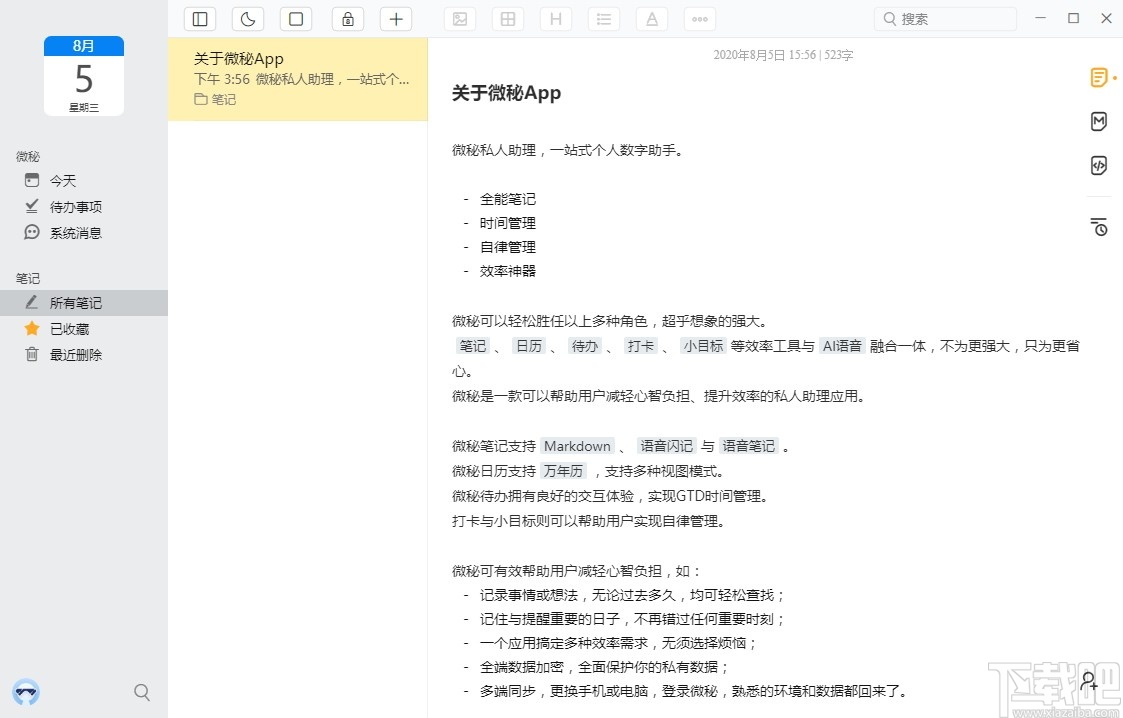1123x718 pixels.
Task: Open the user avatar at bottom left
Action: tap(26, 692)
